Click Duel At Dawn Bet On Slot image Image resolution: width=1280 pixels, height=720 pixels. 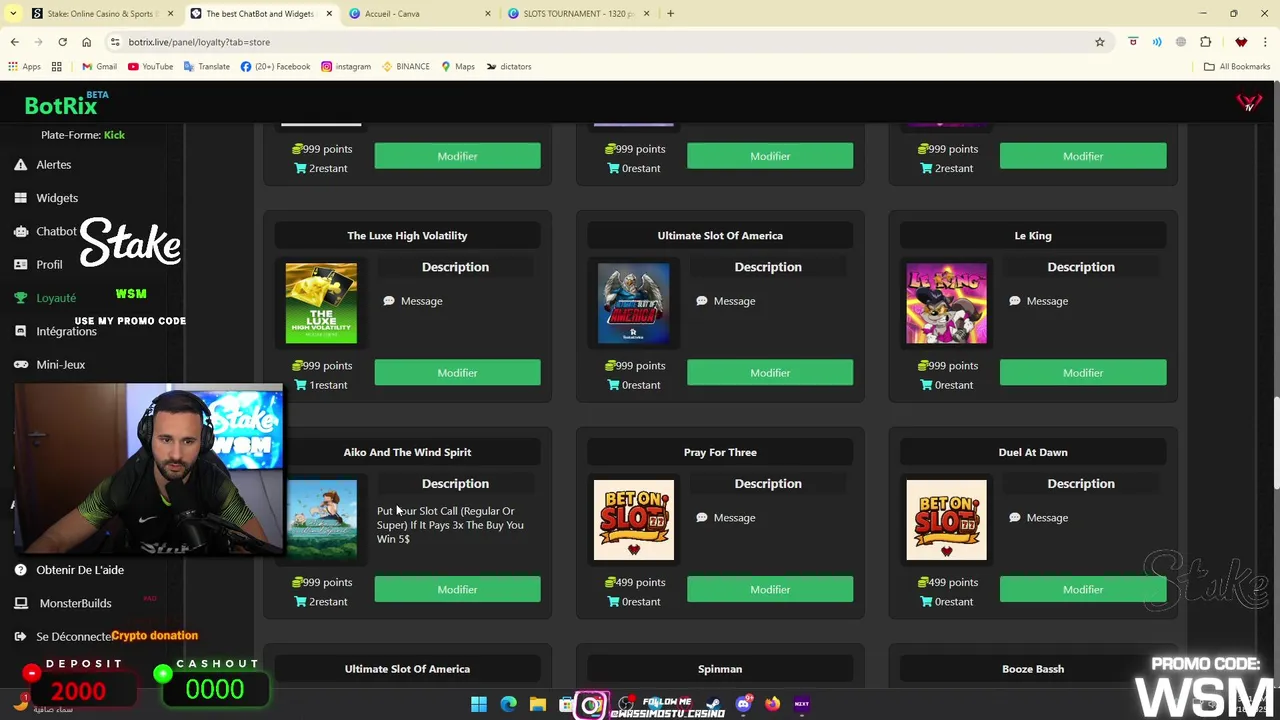click(946, 520)
